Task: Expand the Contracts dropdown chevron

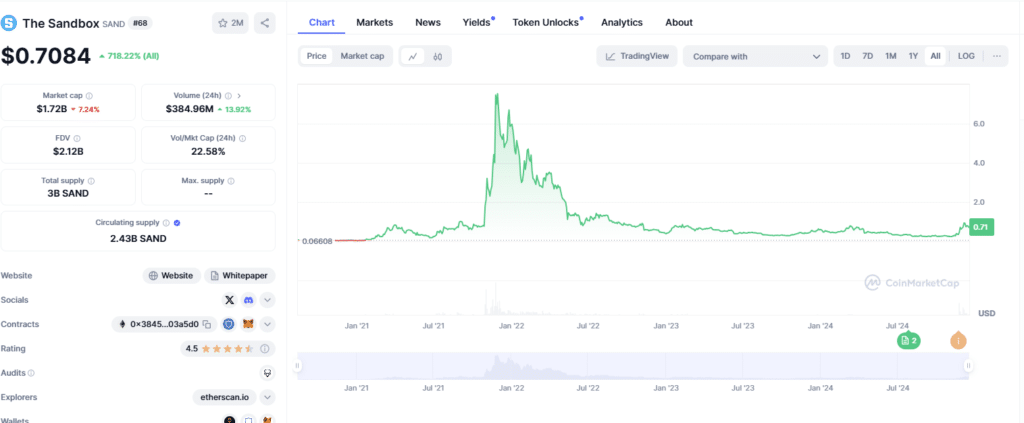Action: point(267,324)
